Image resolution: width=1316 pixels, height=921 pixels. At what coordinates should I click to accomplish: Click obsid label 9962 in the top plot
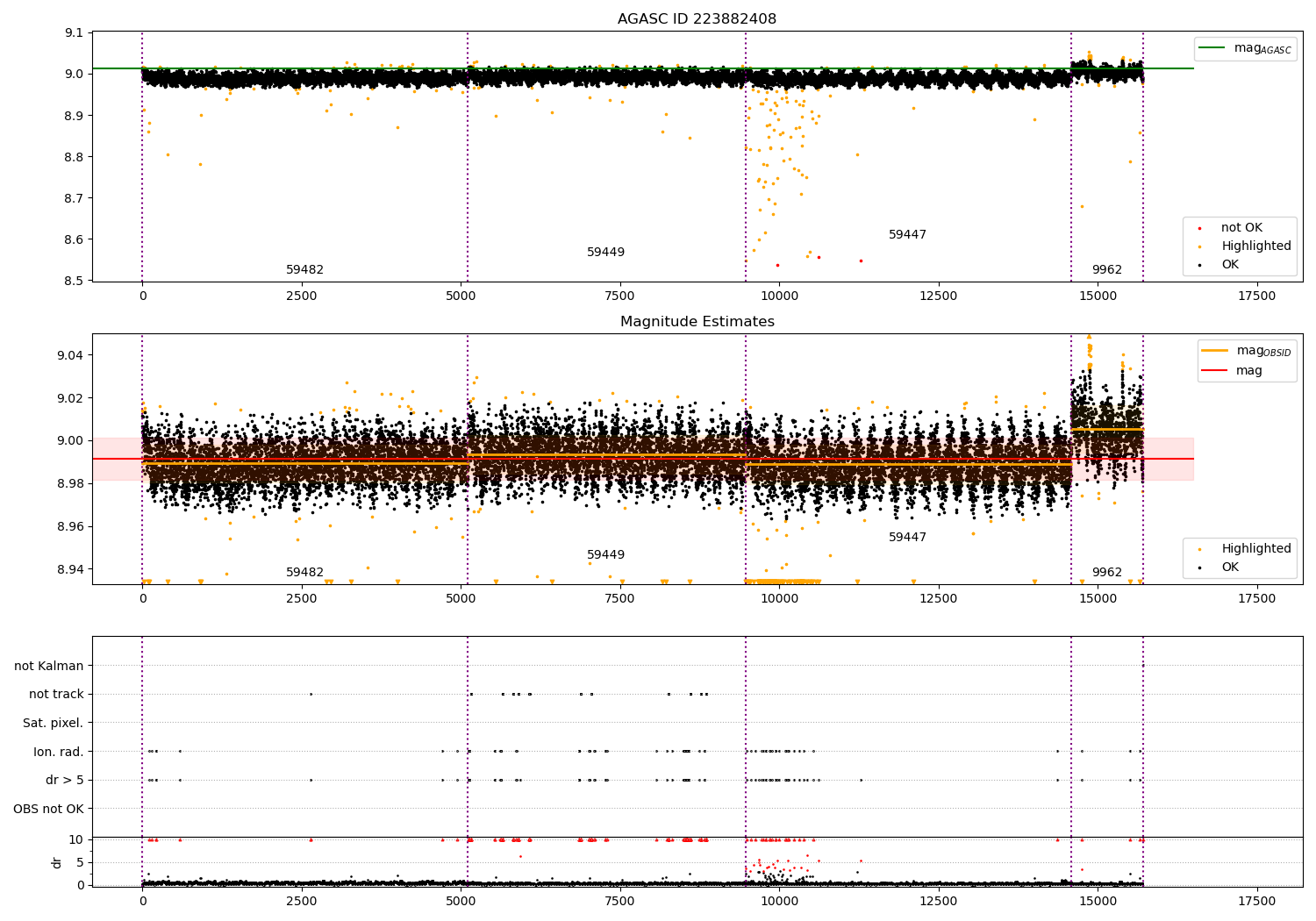pyautogui.click(x=1106, y=270)
